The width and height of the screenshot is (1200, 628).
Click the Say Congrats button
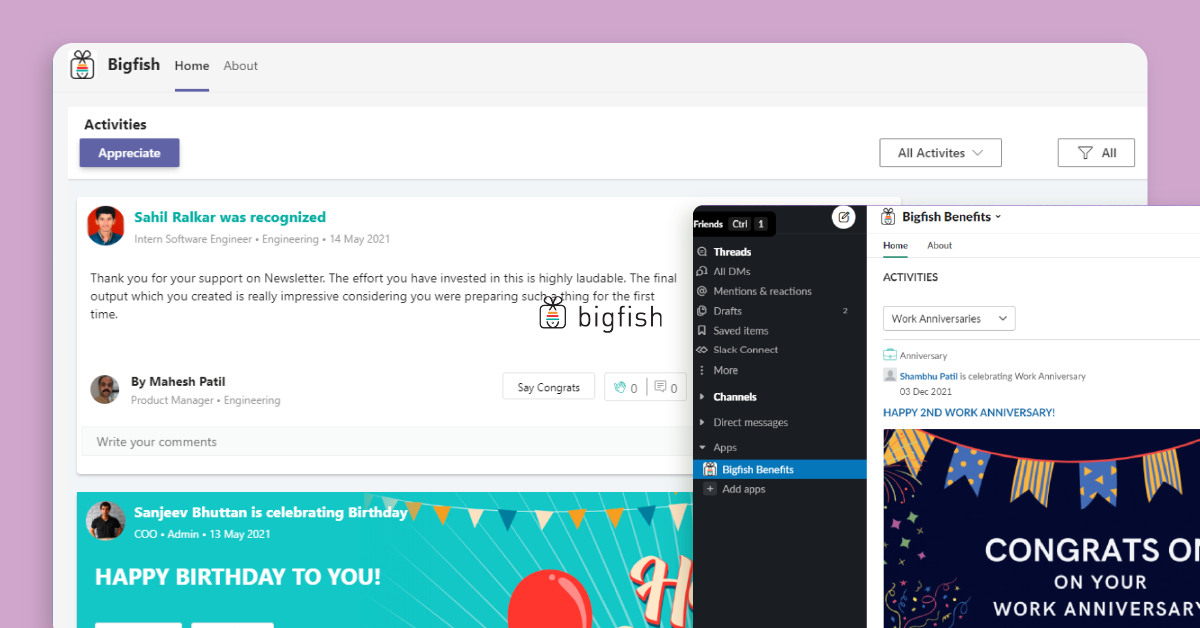[x=548, y=387]
